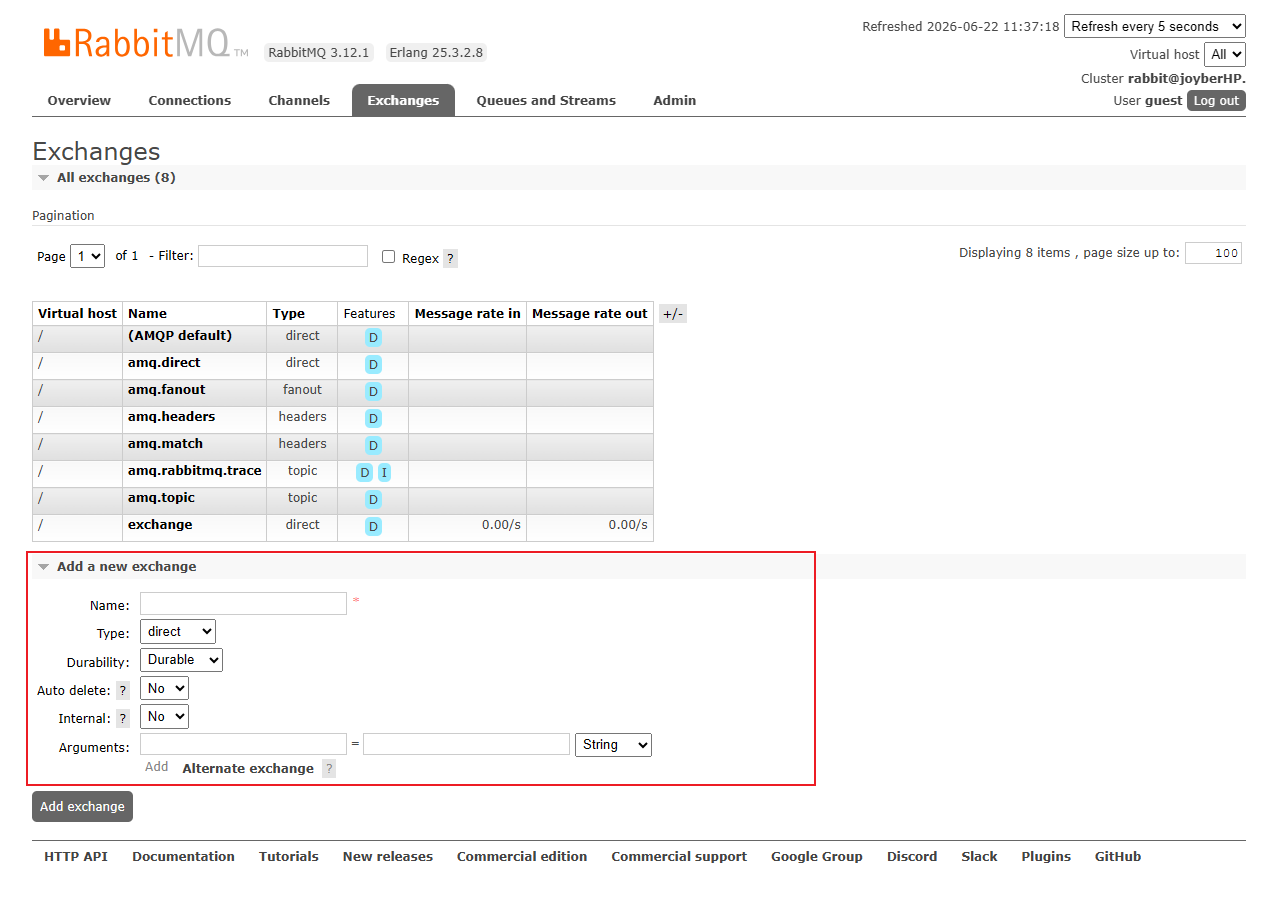Open the amq.direct exchange
The height and width of the screenshot is (918, 1278).
pos(164,362)
